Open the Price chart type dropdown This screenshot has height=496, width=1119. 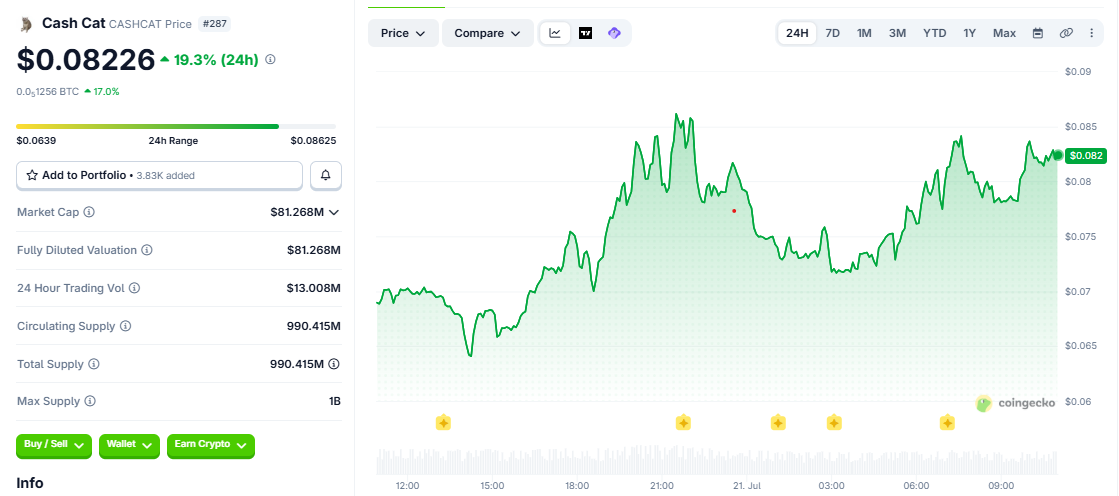pos(403,33)
